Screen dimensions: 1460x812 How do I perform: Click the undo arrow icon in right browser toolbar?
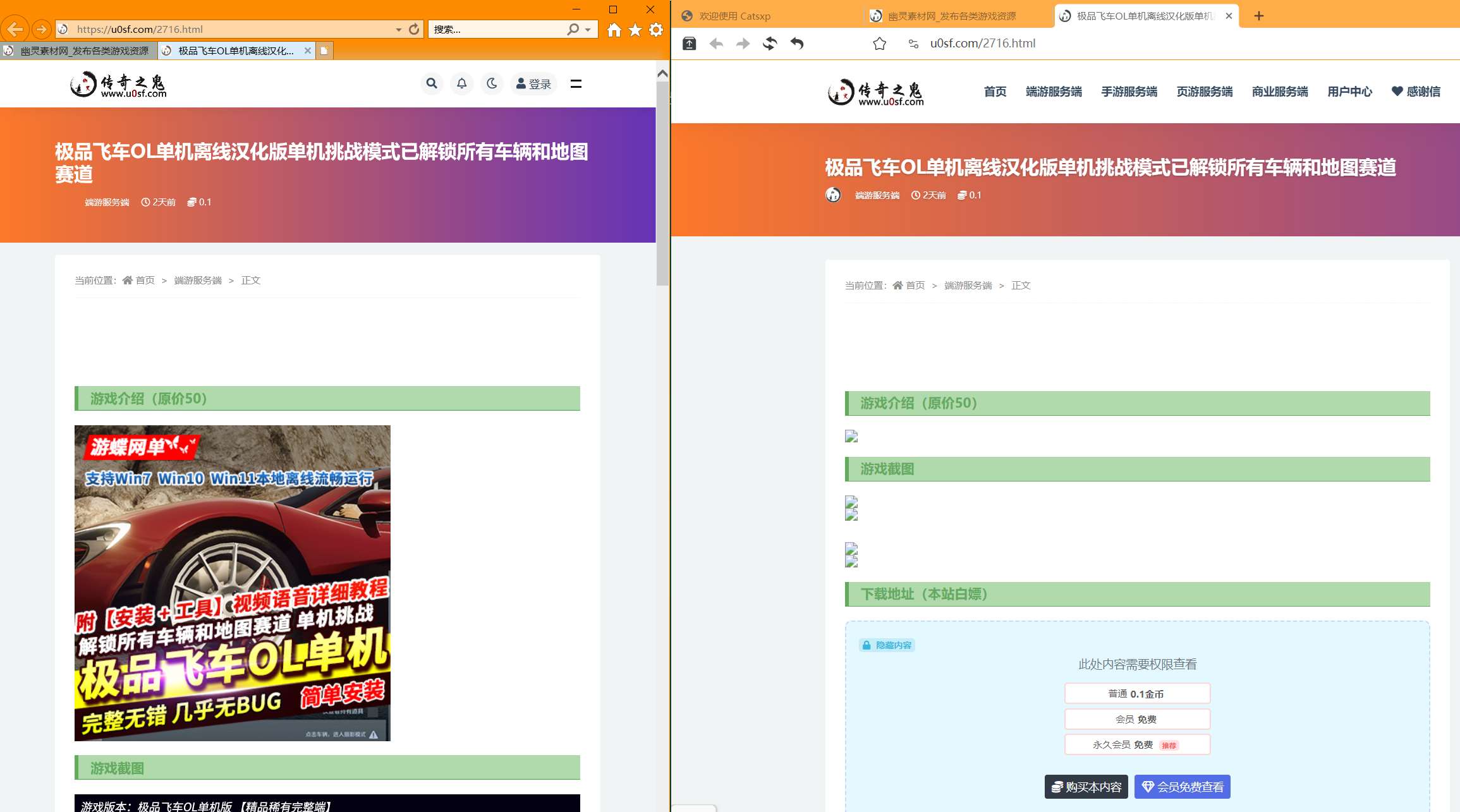pyautogui.click(x=797, y=44)
